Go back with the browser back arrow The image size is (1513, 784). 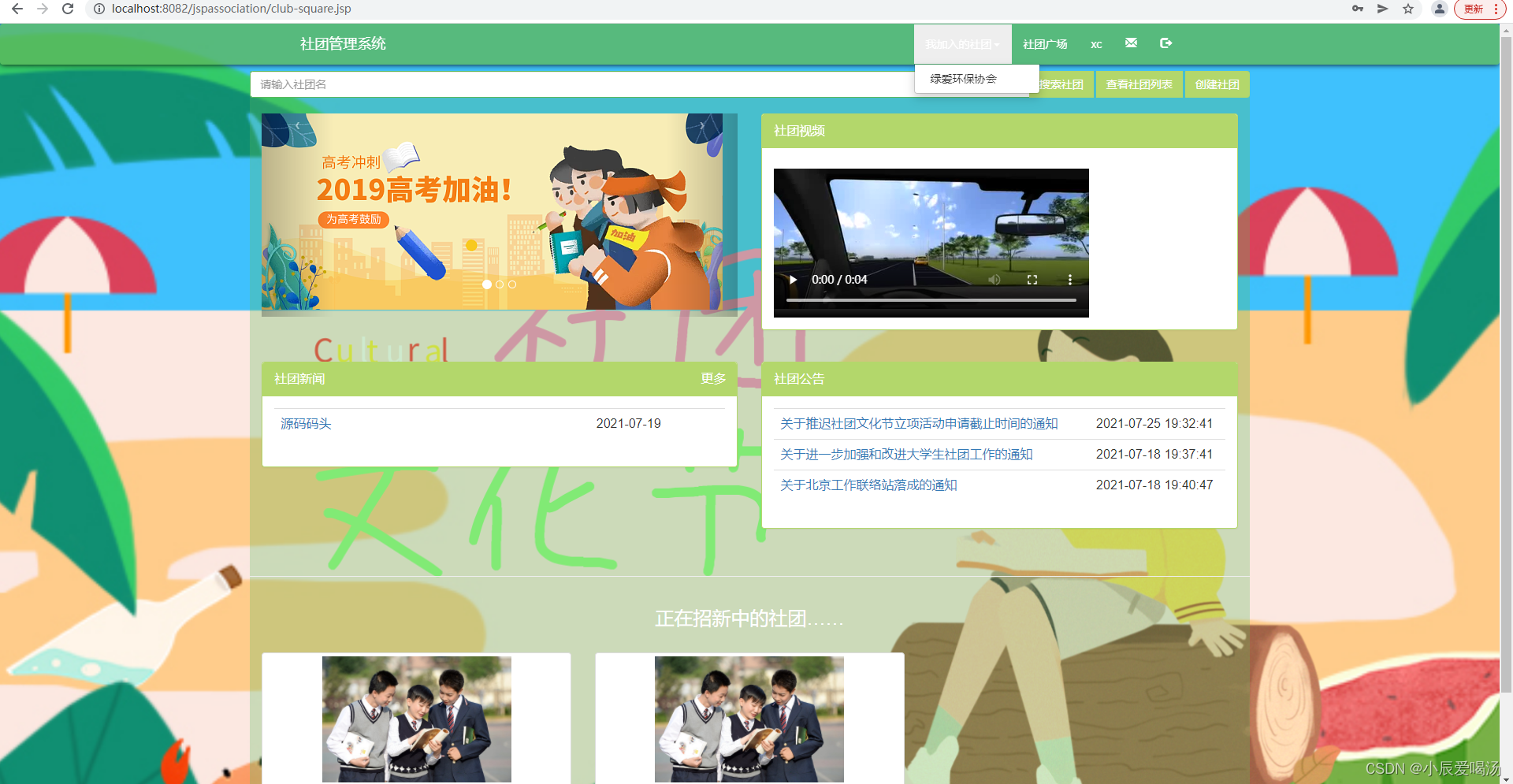(x=17, y=9)
